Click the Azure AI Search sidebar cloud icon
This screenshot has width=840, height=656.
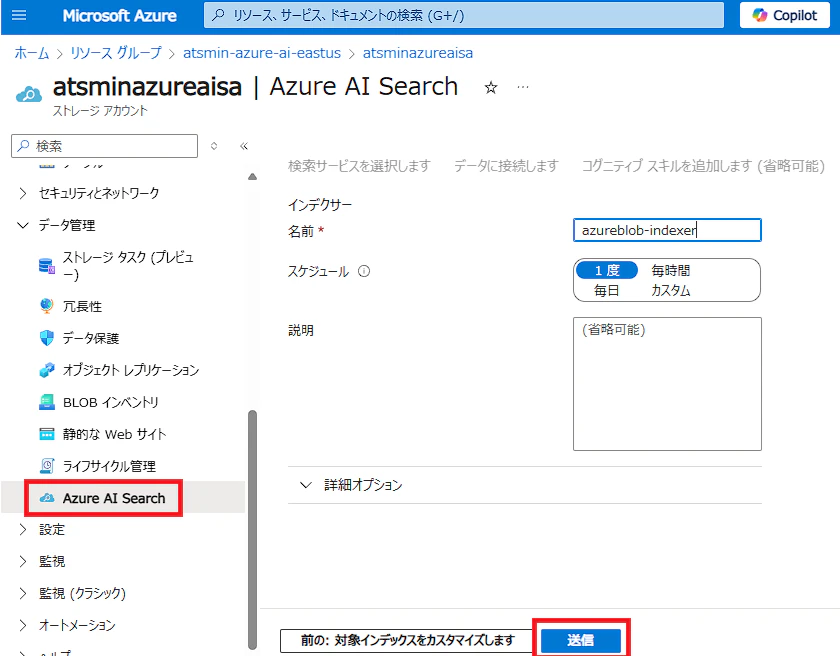[47, 498]
